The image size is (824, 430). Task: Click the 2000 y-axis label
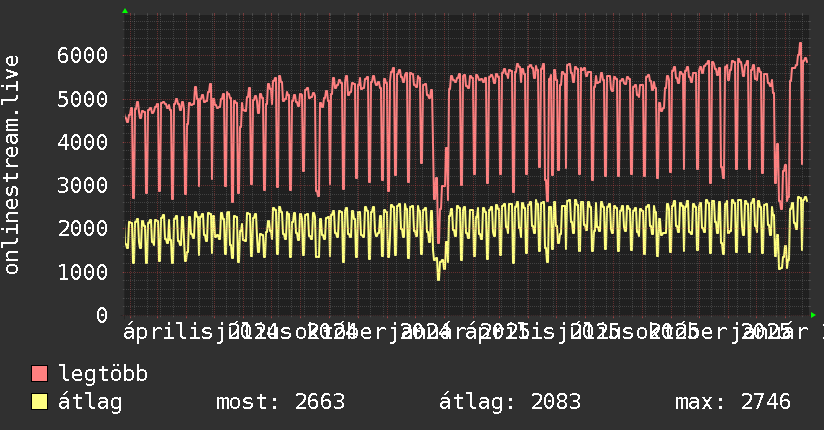pyautogui.click(x=80, y=228)
